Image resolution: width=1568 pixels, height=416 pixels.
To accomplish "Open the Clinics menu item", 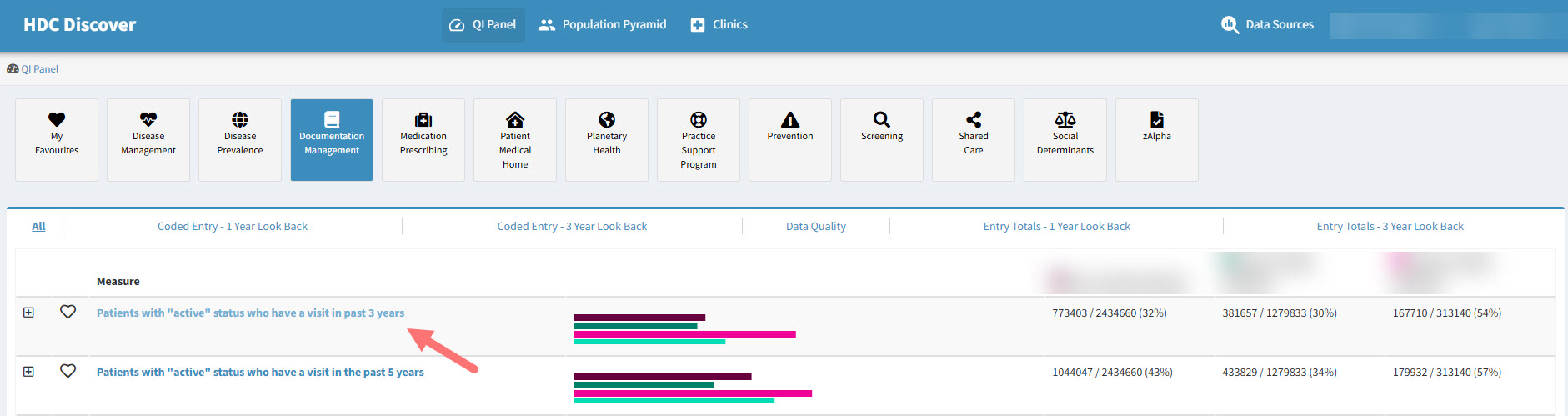I will (x=719, y=25).
